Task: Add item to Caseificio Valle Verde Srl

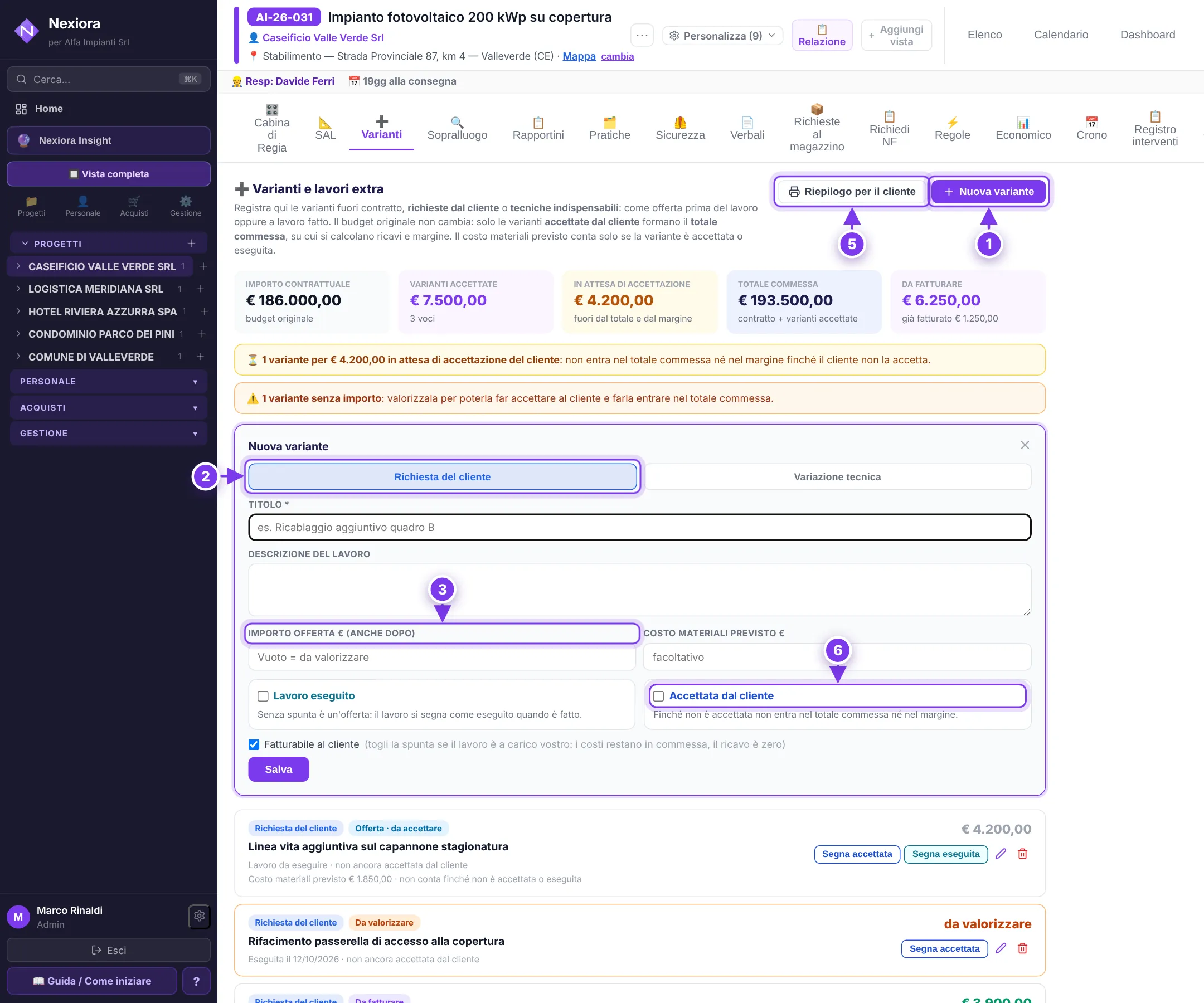Action: (203, 266)
